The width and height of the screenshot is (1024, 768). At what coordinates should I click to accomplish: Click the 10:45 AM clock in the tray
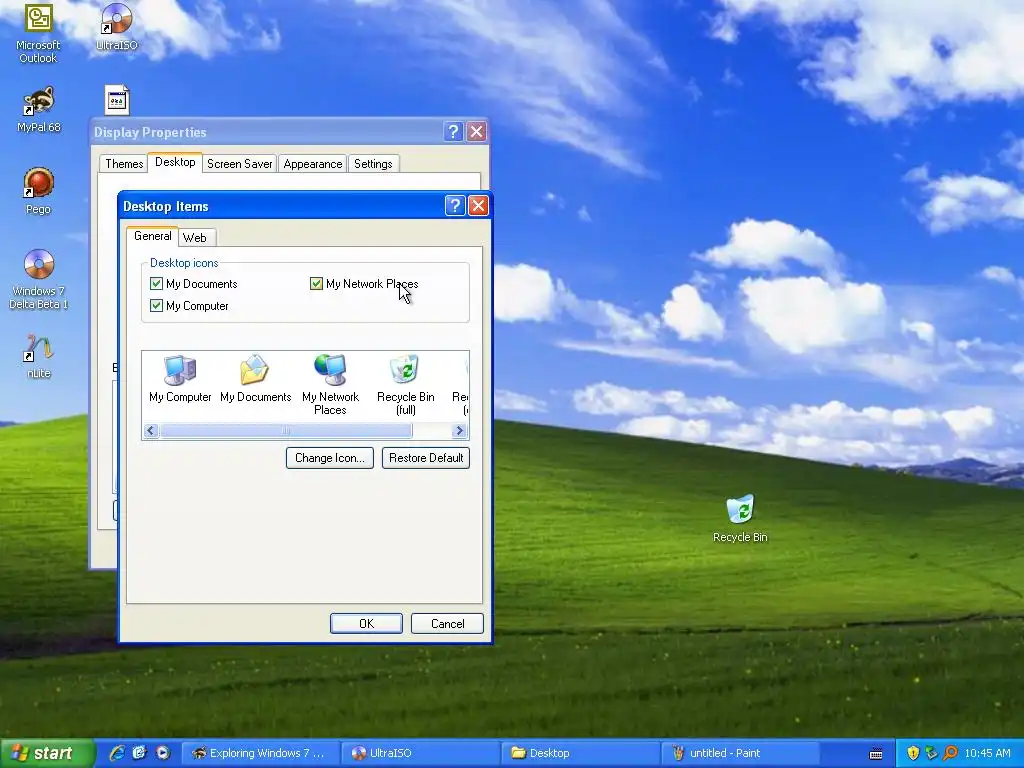(987, 753)
